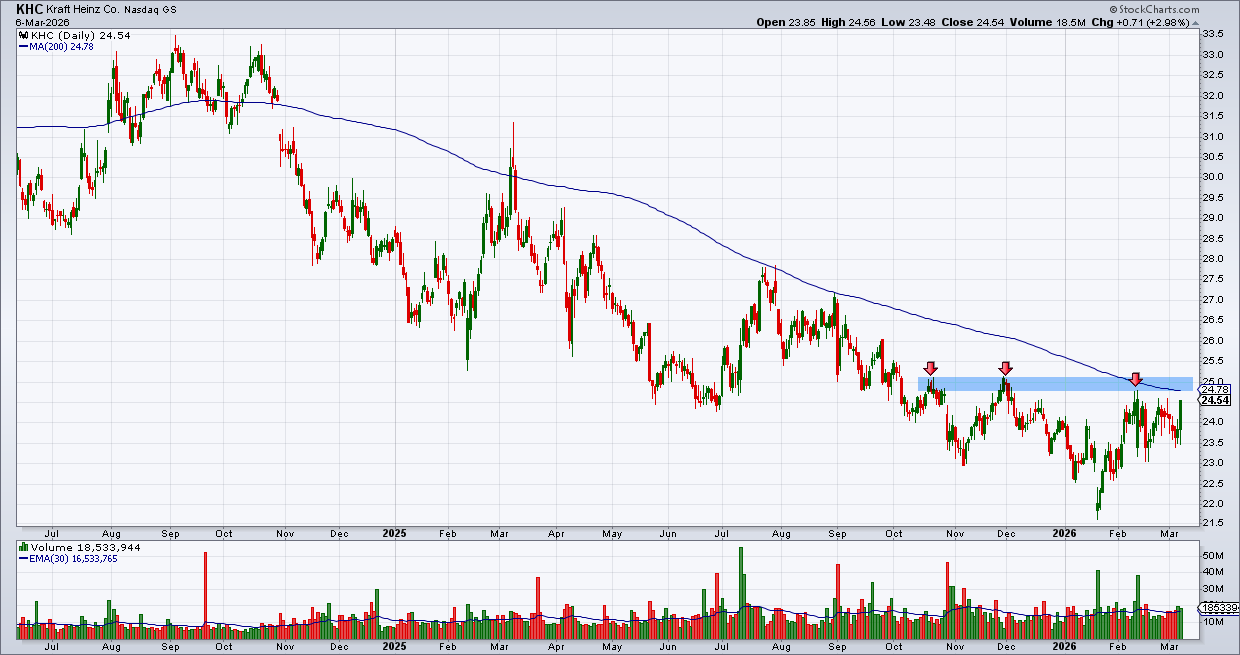Click the 2025 label under the volume panel
1240x655 pixels.
pos(395,647)
